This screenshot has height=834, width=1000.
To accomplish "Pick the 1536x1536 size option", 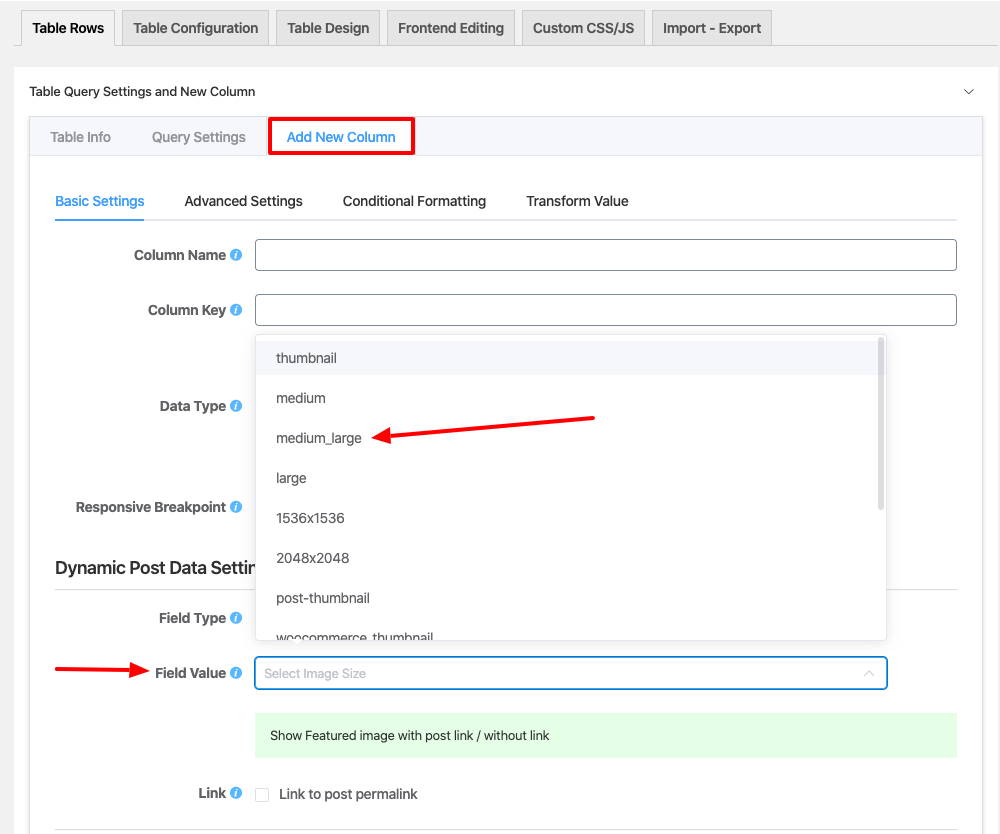I will pyautogui.click(x=310, y=518).
